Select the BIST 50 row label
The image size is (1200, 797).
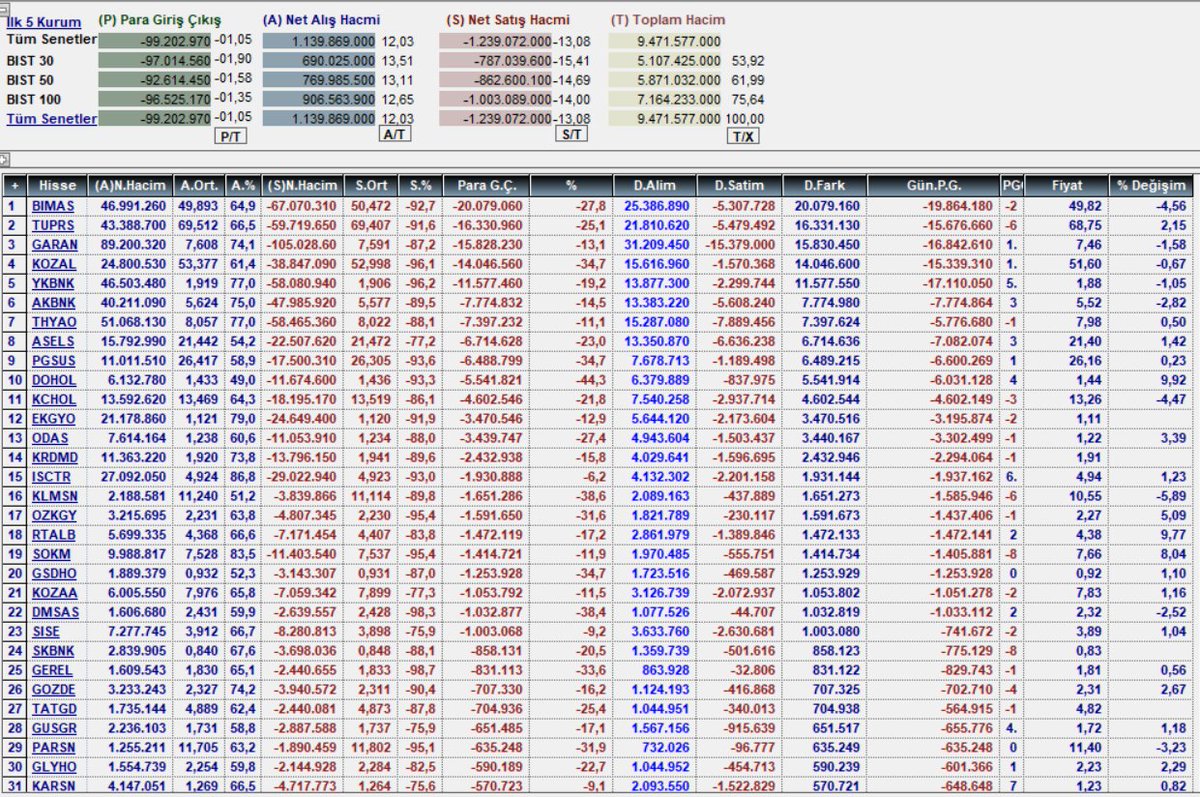pos(30,79)
